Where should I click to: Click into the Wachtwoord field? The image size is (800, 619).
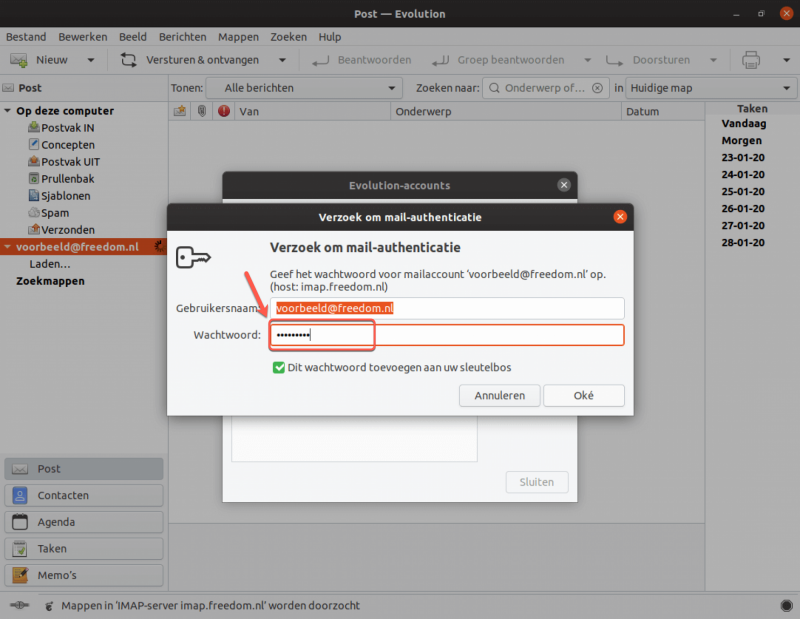click(x=447, y=335)
